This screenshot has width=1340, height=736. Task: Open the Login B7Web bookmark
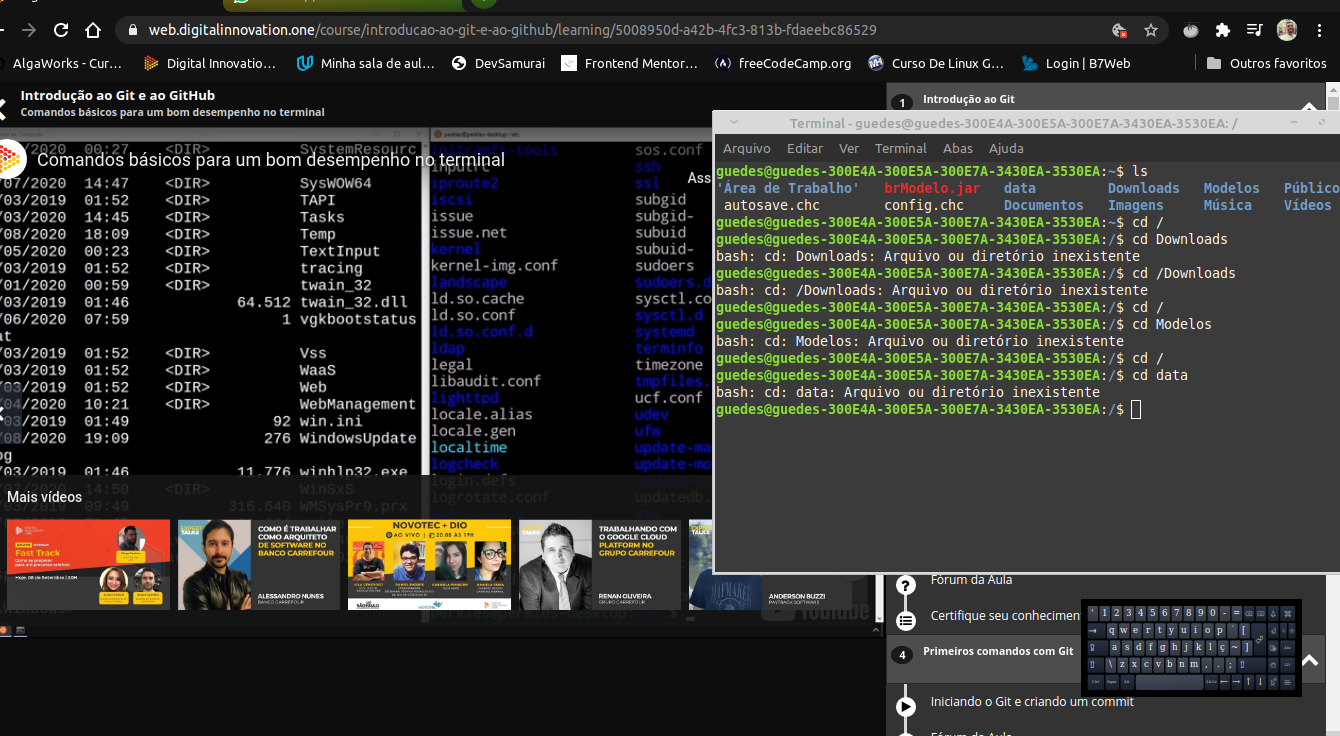1077,63
